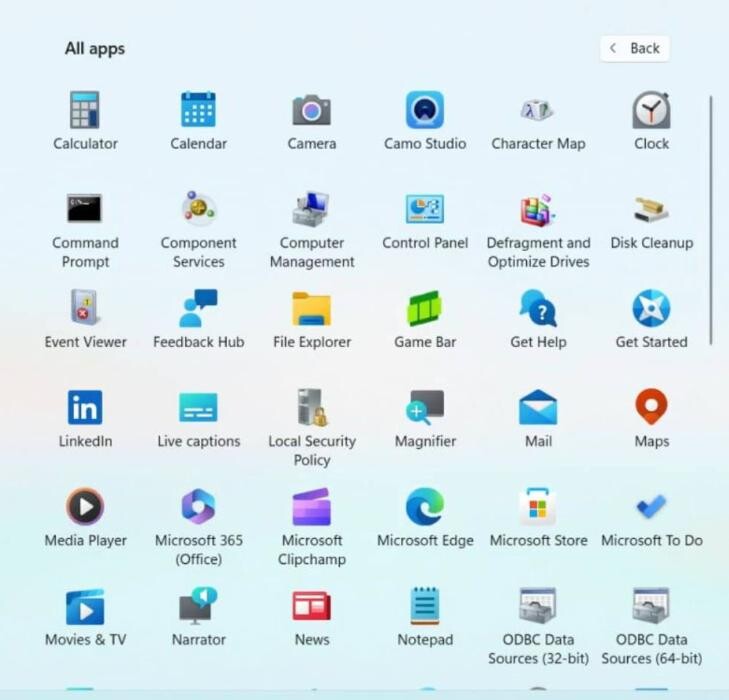
Task: Open Microsoft Edge browser
Action: (425, 507)
